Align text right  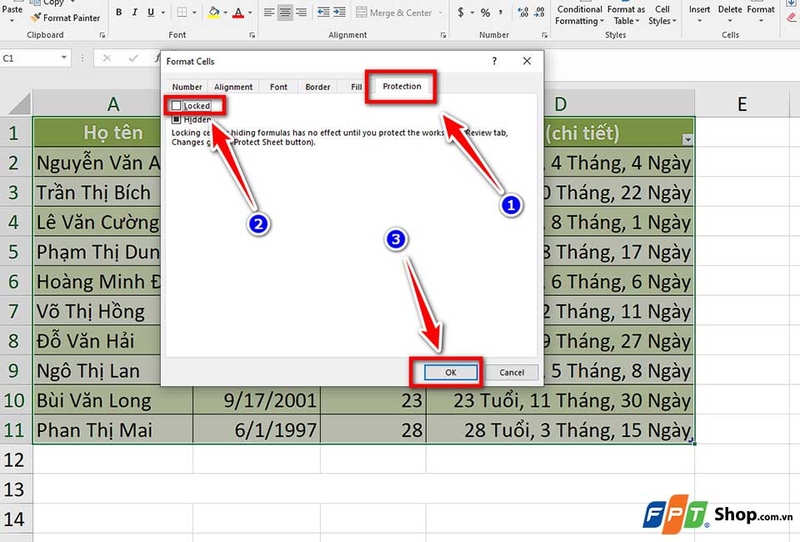pyautogui.click(x=302, y=12)
